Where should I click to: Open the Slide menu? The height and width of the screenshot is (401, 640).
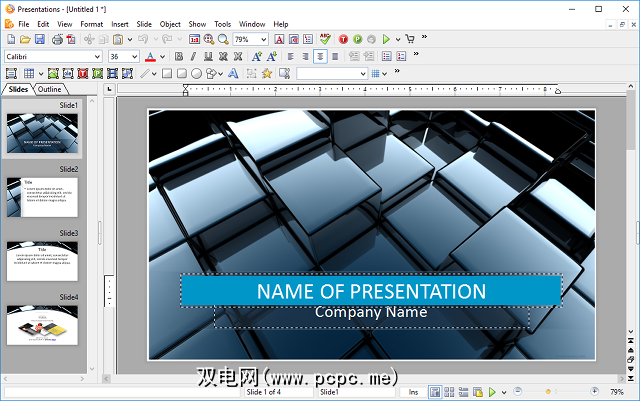click(144, 23)
